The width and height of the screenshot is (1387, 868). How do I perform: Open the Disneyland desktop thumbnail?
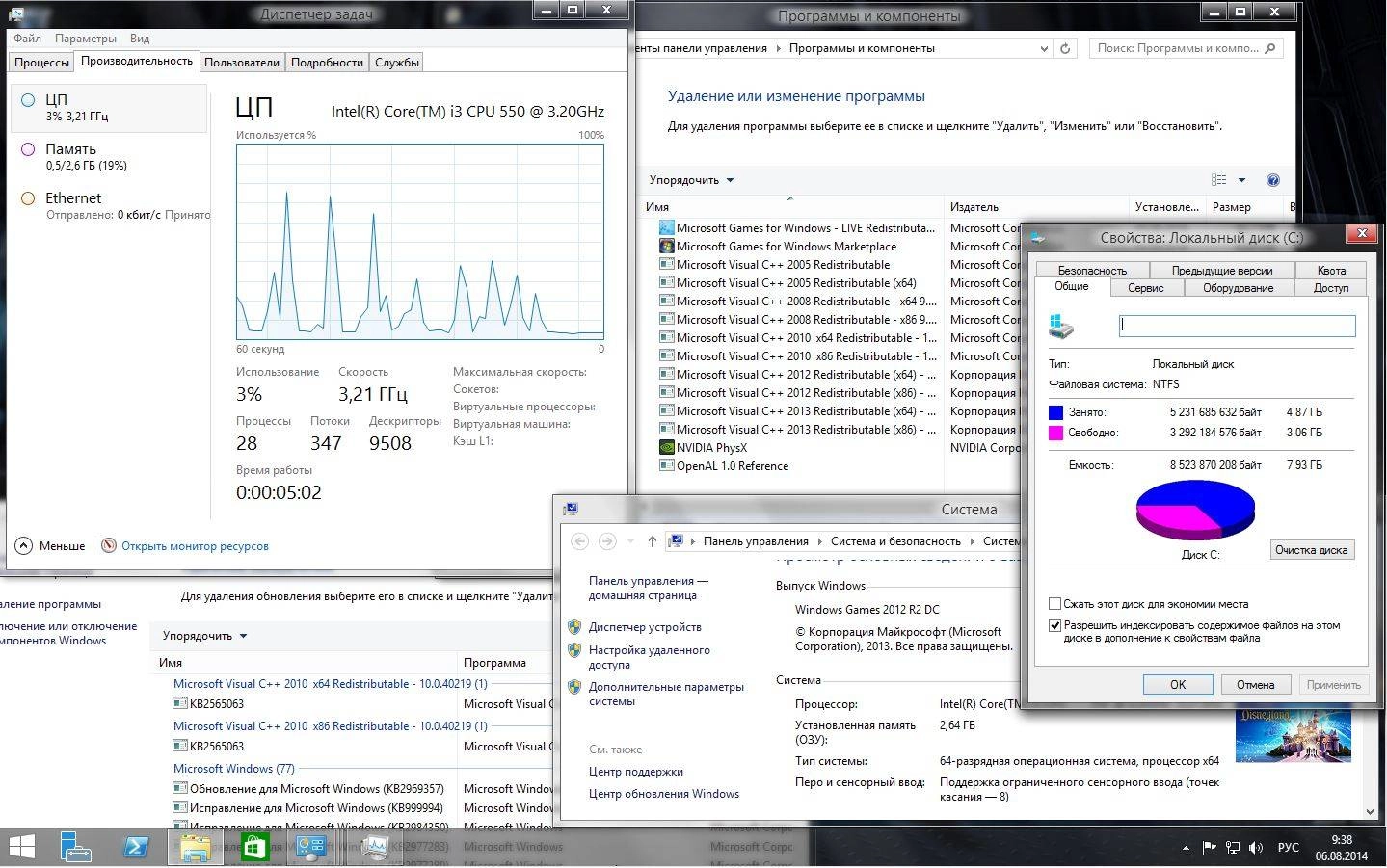coord(1293,734)
